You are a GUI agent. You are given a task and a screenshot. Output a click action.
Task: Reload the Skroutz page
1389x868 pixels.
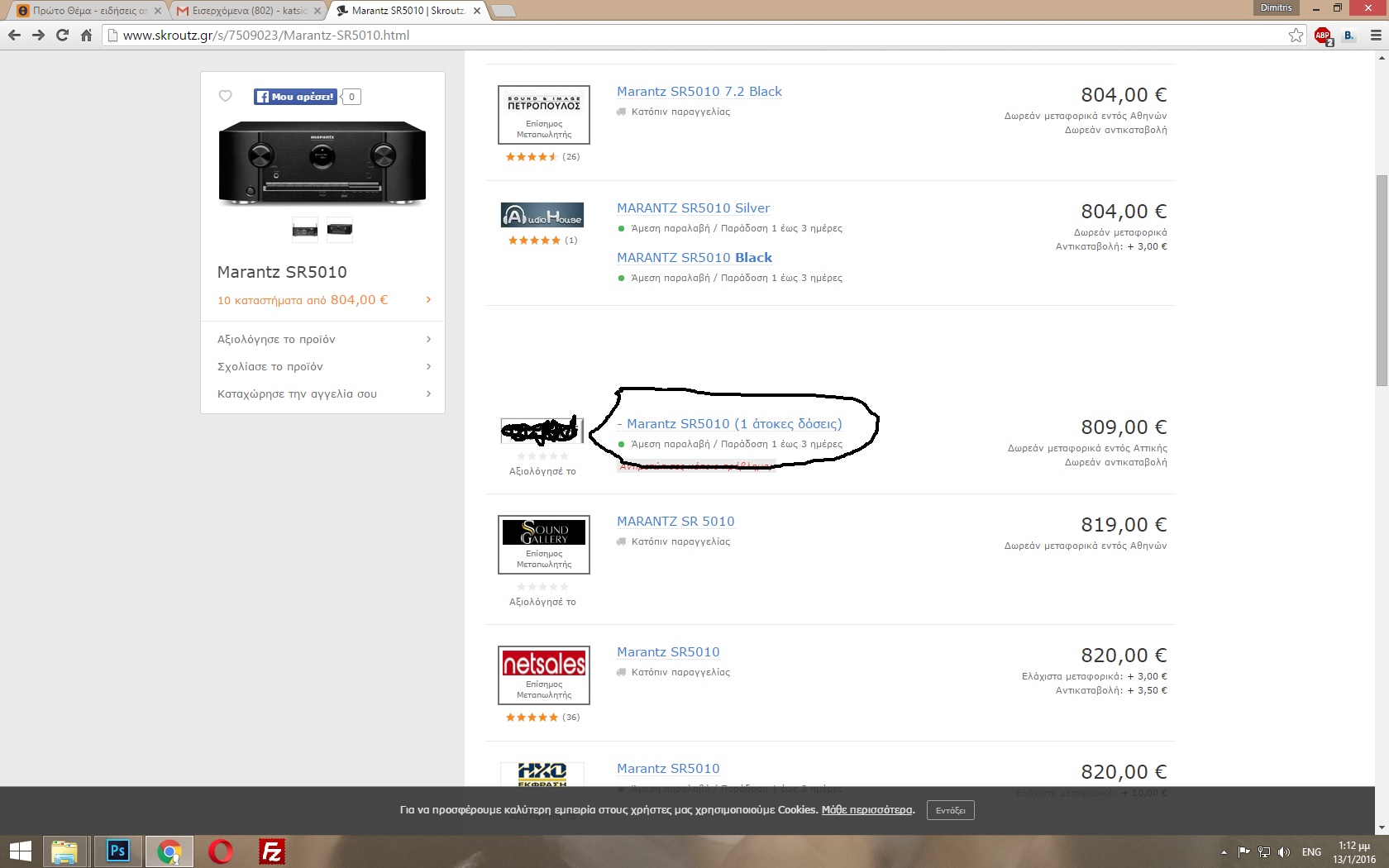62,36
